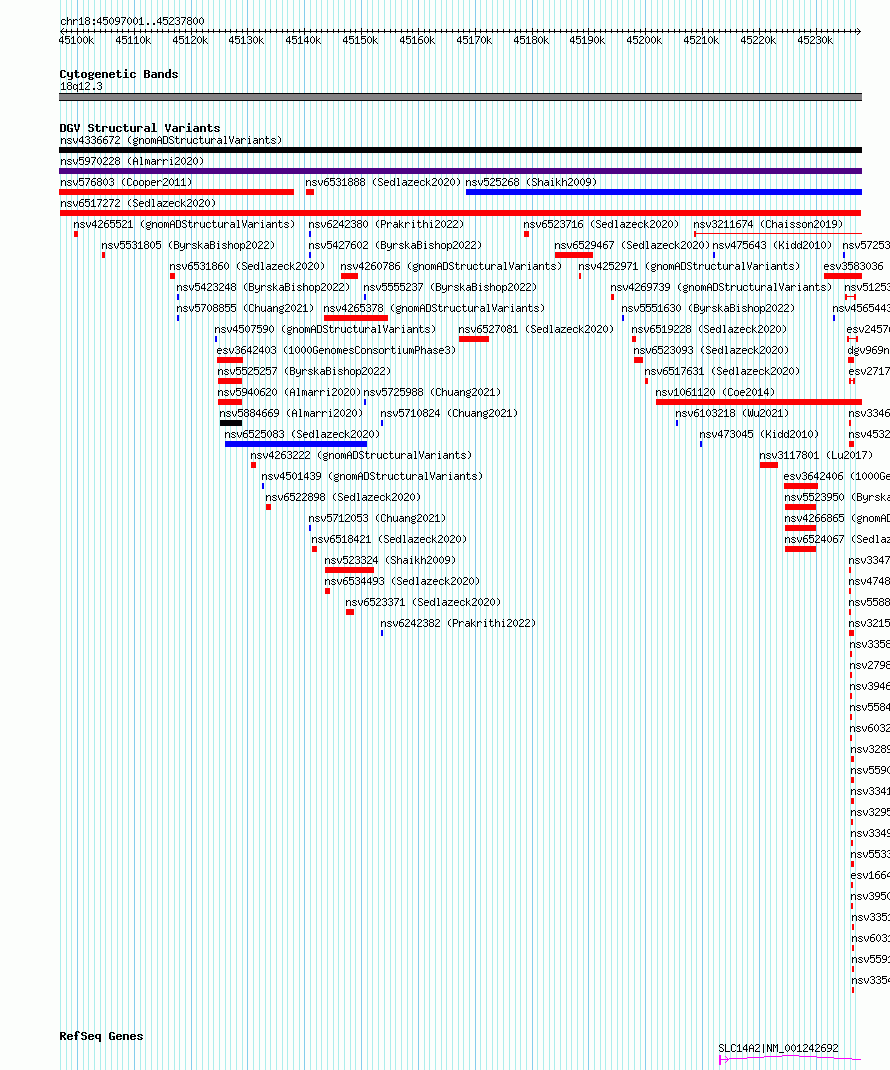Viewport: 890px width, 1070px height.
Task: Click the nsv525268 Shaikh2009 blue bar
Action: point(663,192)
